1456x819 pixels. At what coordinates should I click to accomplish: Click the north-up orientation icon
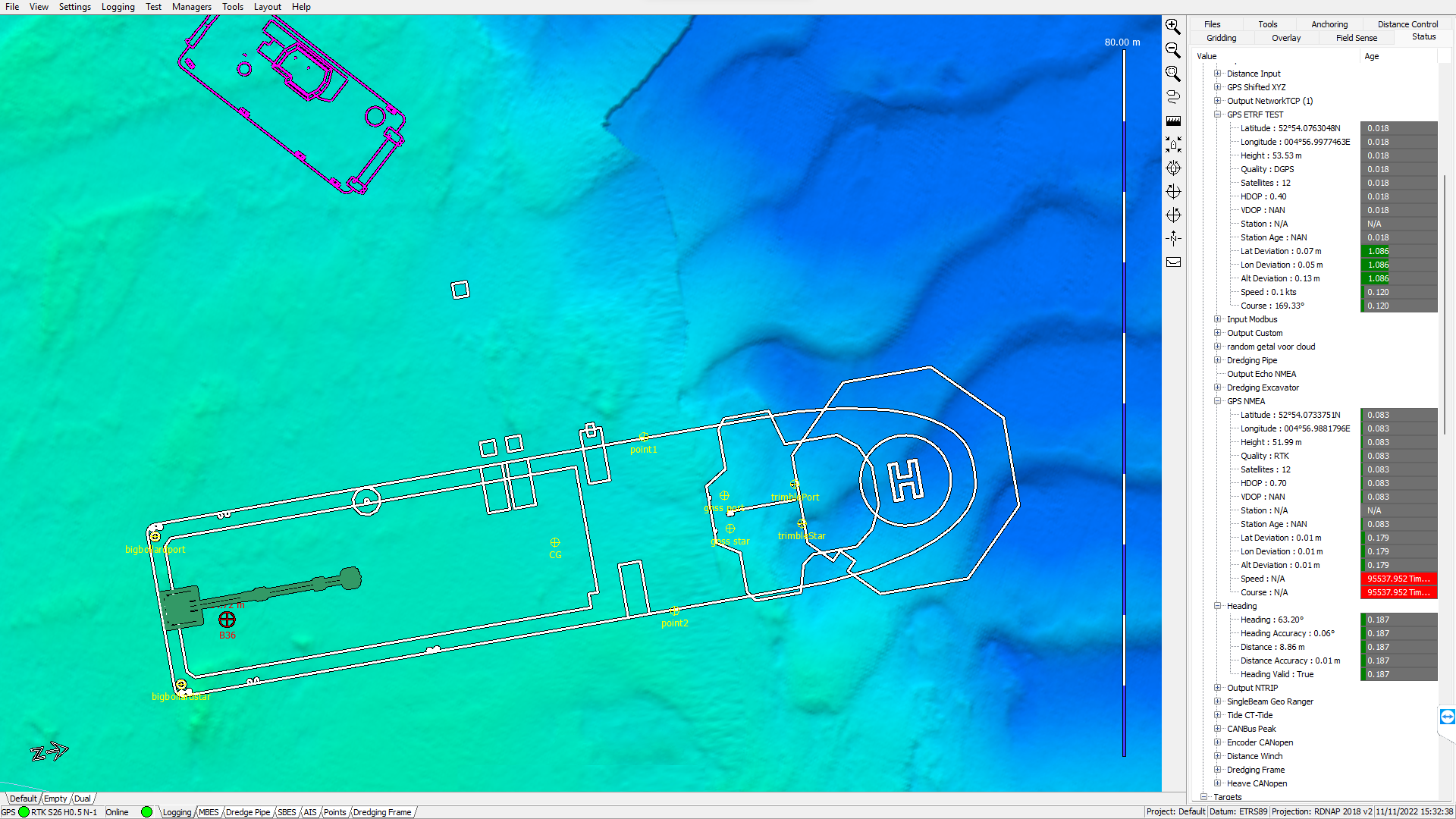pyautogui.click(x=1173, y=239)
